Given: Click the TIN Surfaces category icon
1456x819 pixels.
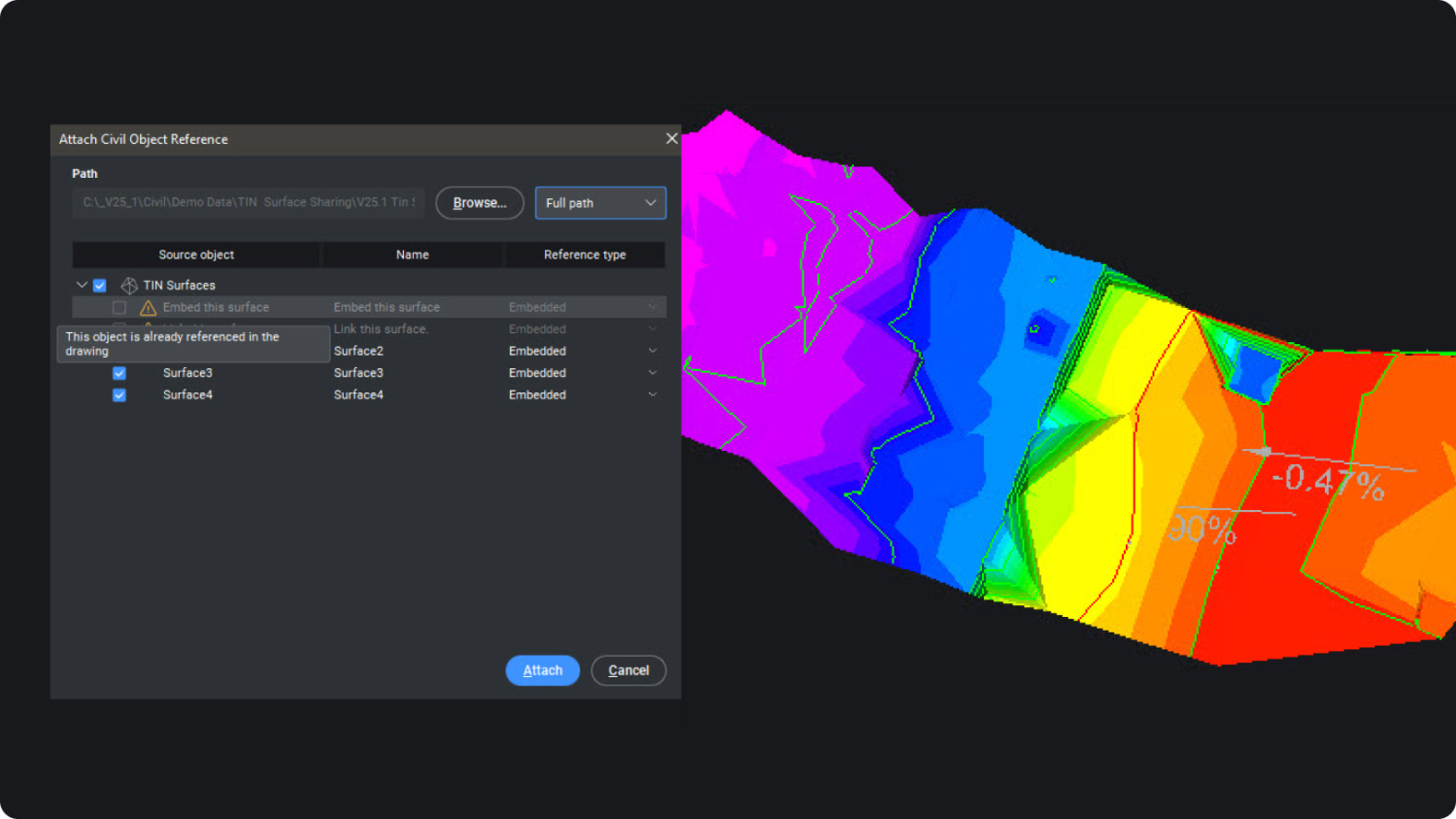Looking at the screenshot, I should [129, 286].
